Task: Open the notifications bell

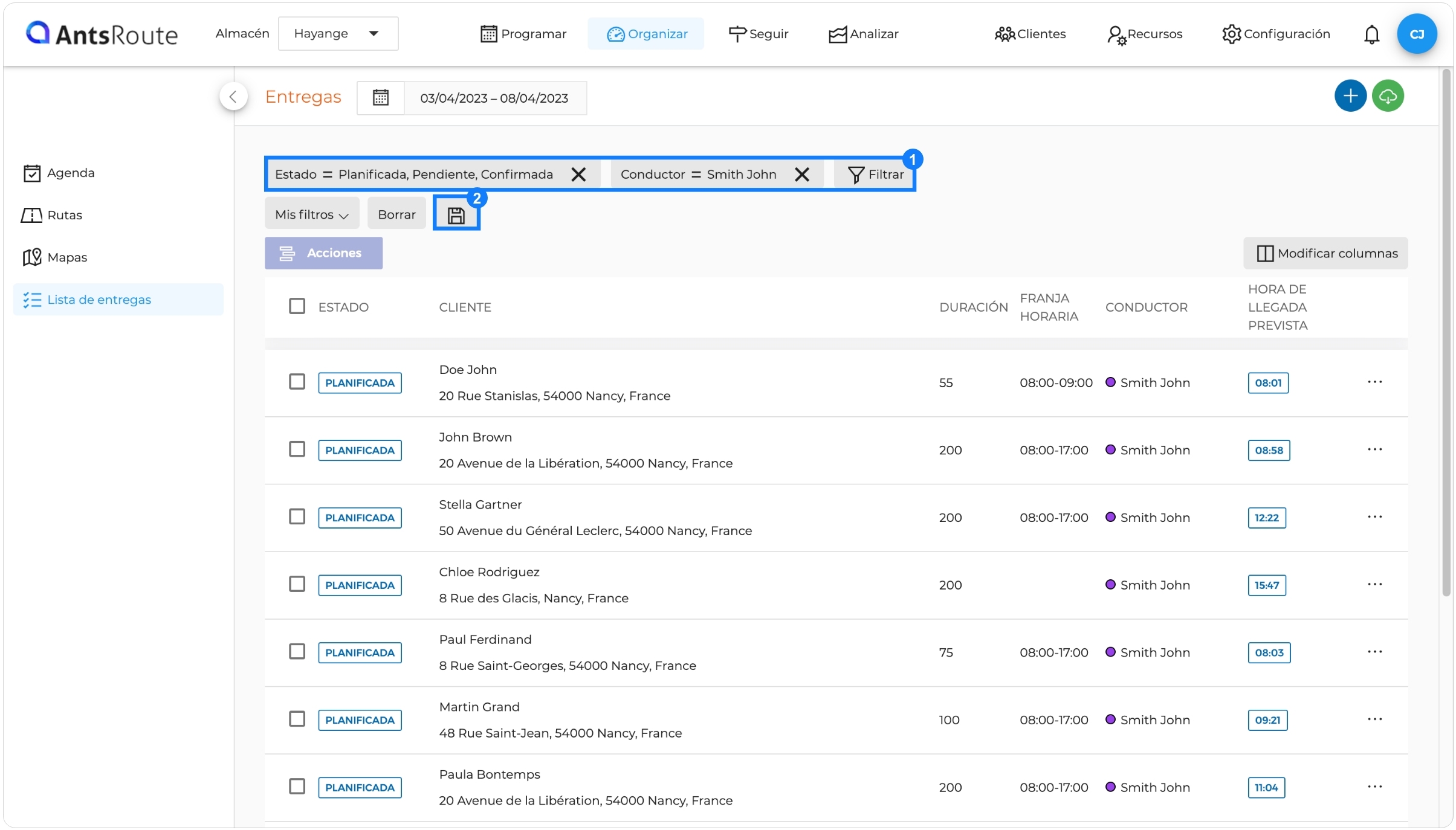Action: (x=1371, y=34)
